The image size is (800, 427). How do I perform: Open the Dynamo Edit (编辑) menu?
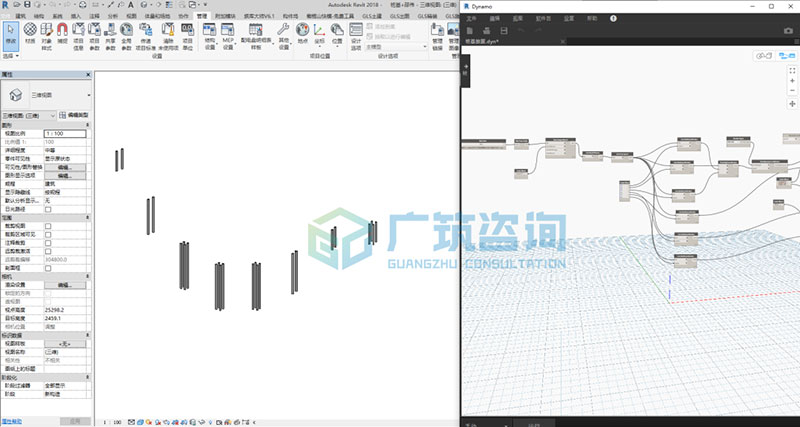[x=494, y=18]
